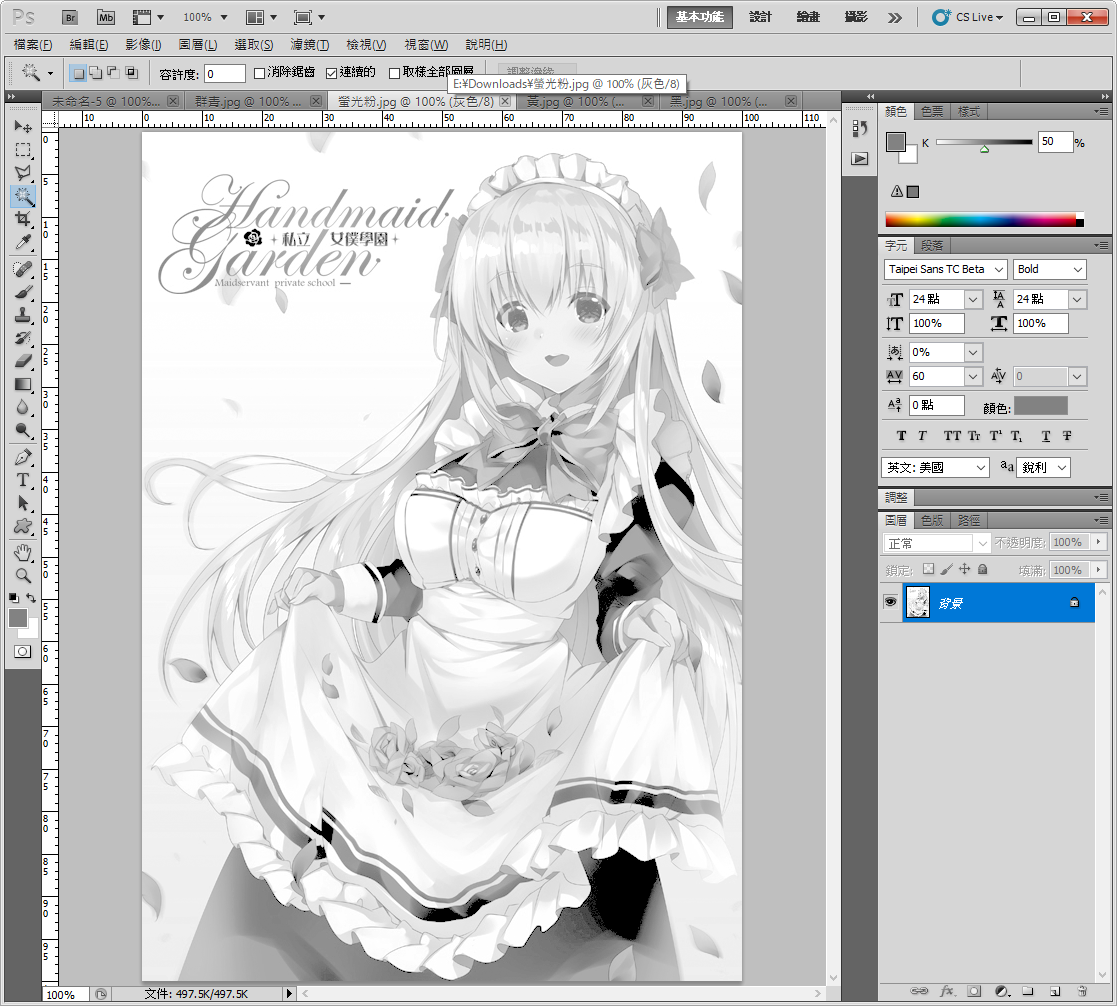Select the 繪畫 workspace button

coord(808,17)
